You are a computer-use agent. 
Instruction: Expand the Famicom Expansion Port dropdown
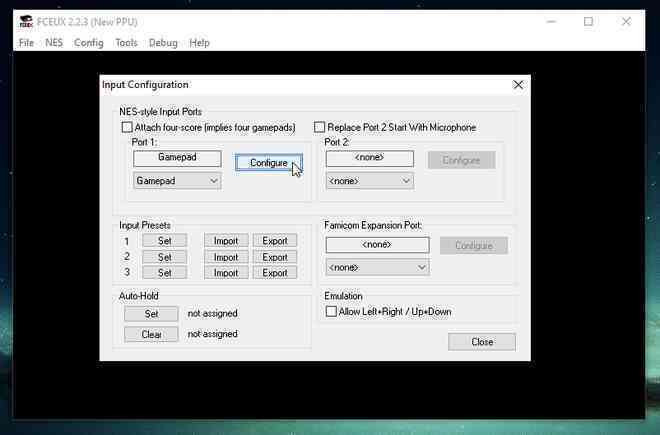point(378,267)
